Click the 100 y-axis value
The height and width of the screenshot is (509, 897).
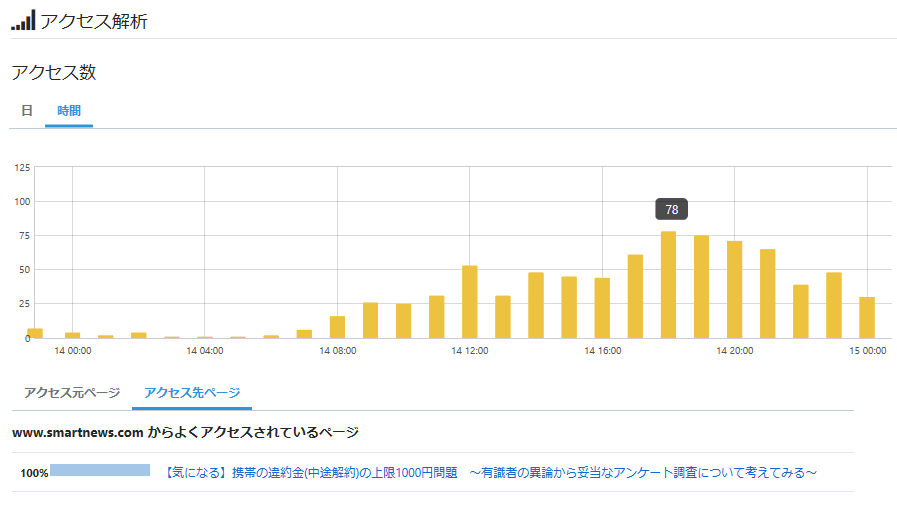point(22,201)
